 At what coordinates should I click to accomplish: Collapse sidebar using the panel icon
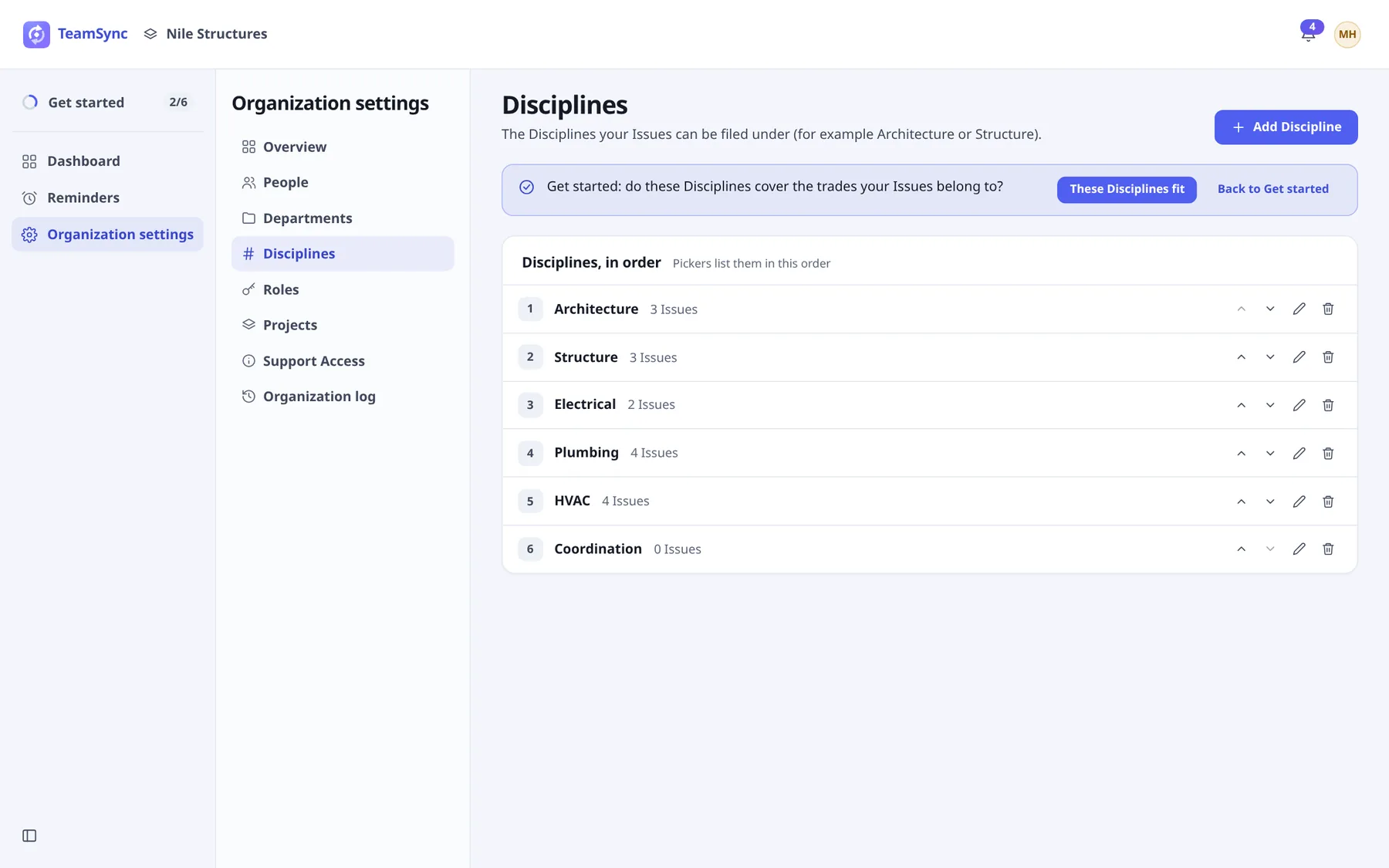pos(29,836)
